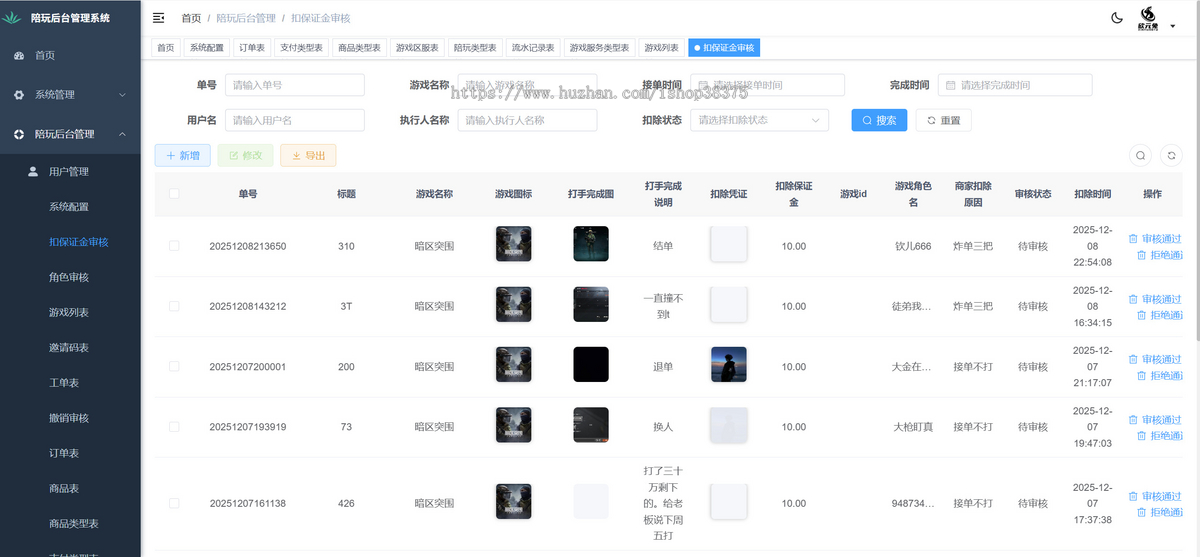Open 扣除状态 dropdown
The width and height of the screenshot is (1200, 557).
759,120
